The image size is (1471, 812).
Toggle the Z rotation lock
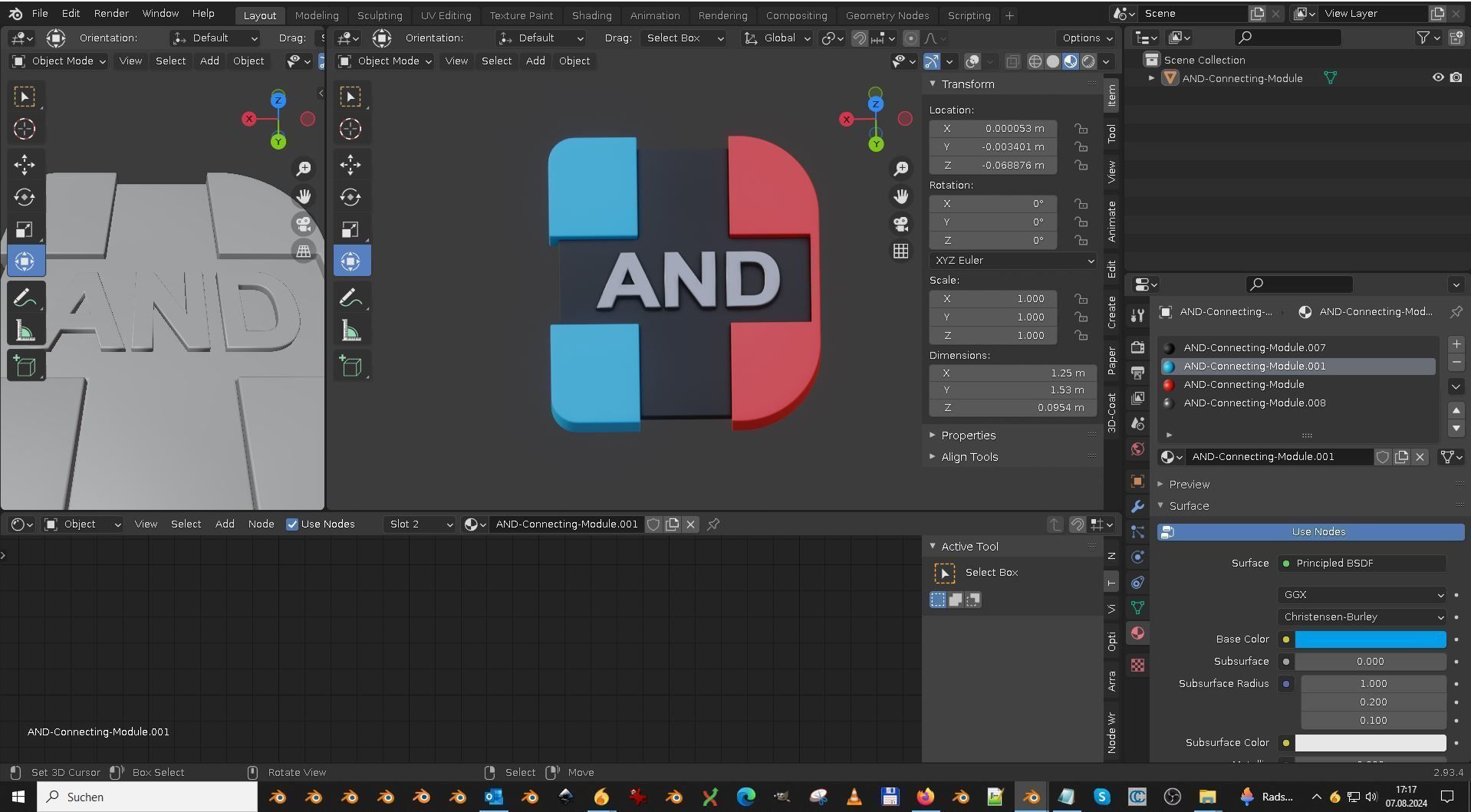click(x=1081, y=241)
